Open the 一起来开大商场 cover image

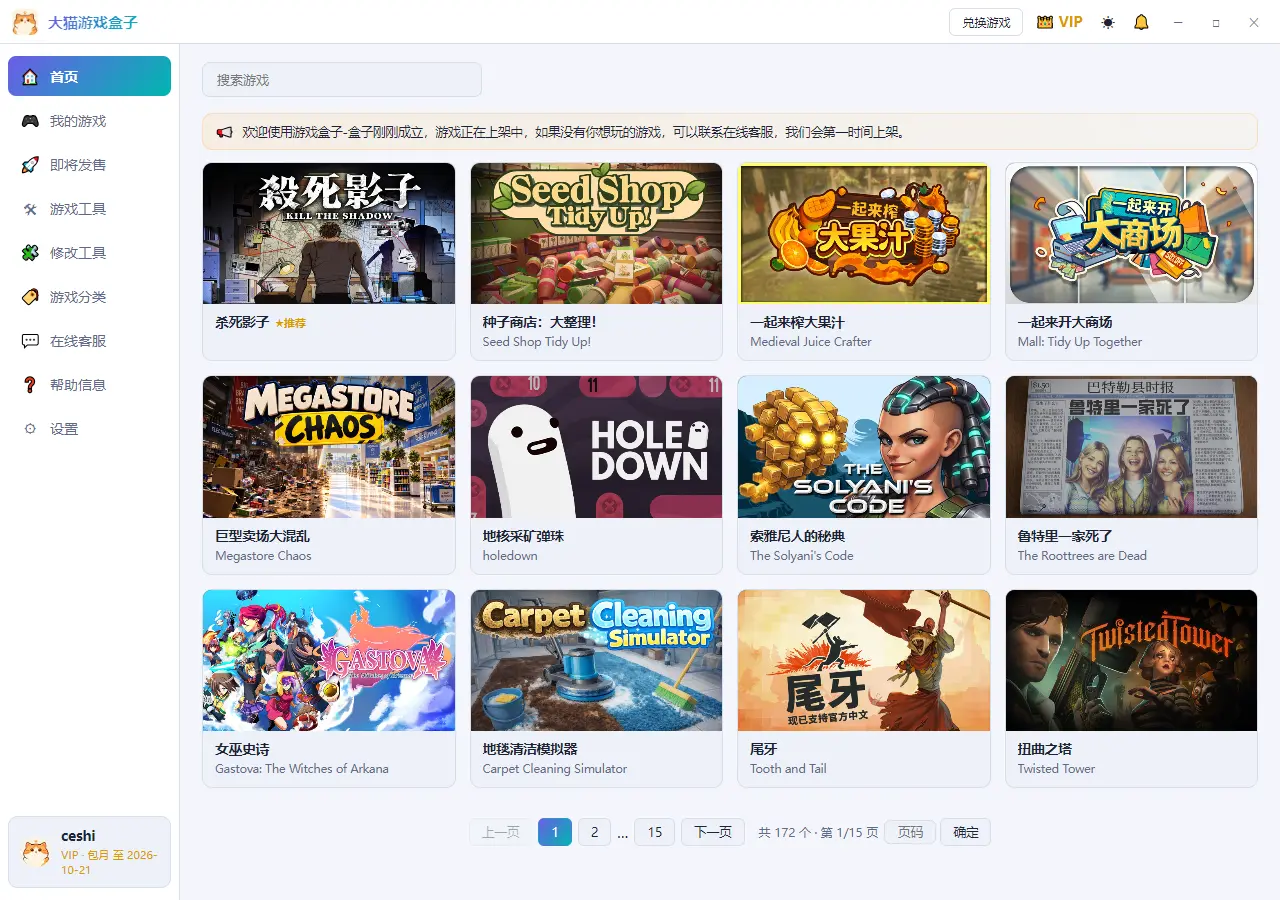tap(1131, 233)
